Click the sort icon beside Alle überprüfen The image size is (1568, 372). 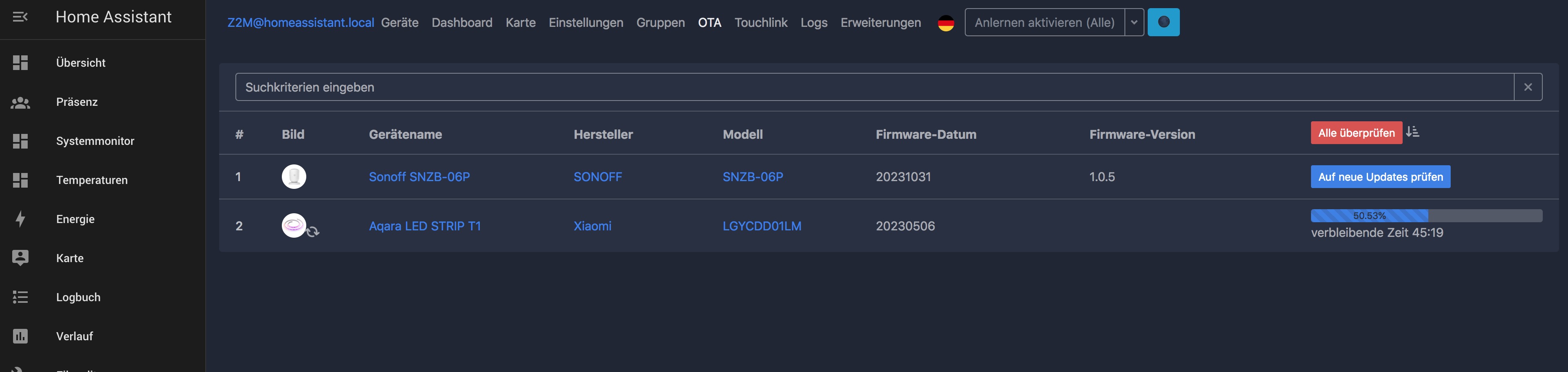pyautogui.click(x=1413, y=132)
